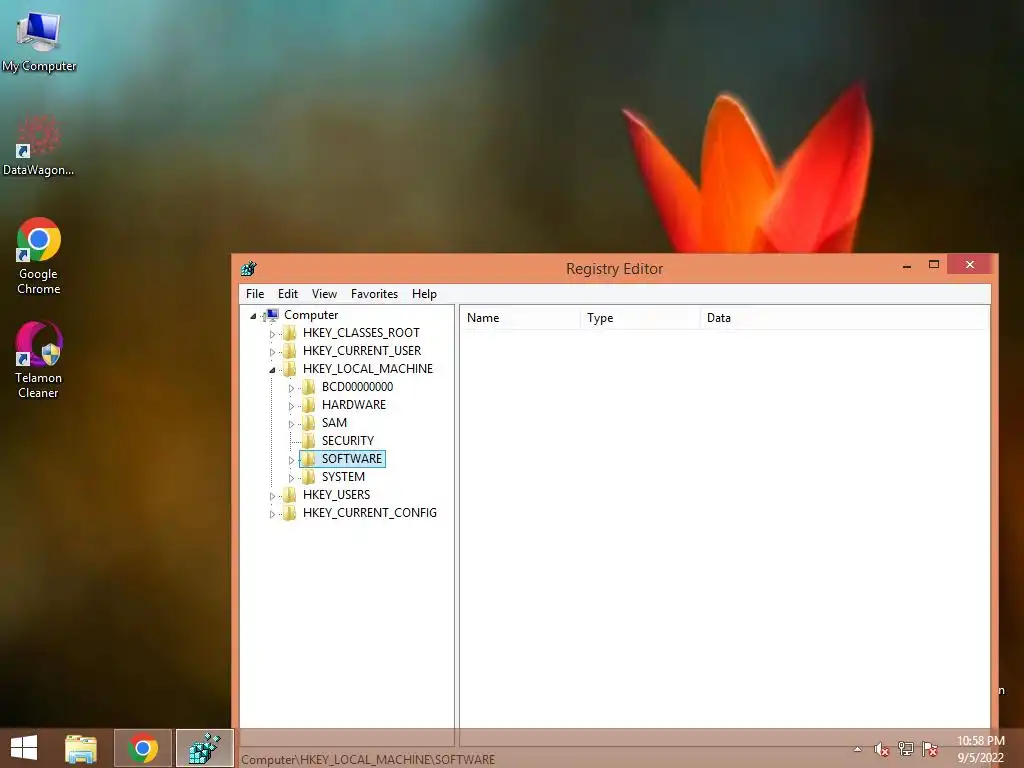Click the muted volume tray icon

(882, 749)
